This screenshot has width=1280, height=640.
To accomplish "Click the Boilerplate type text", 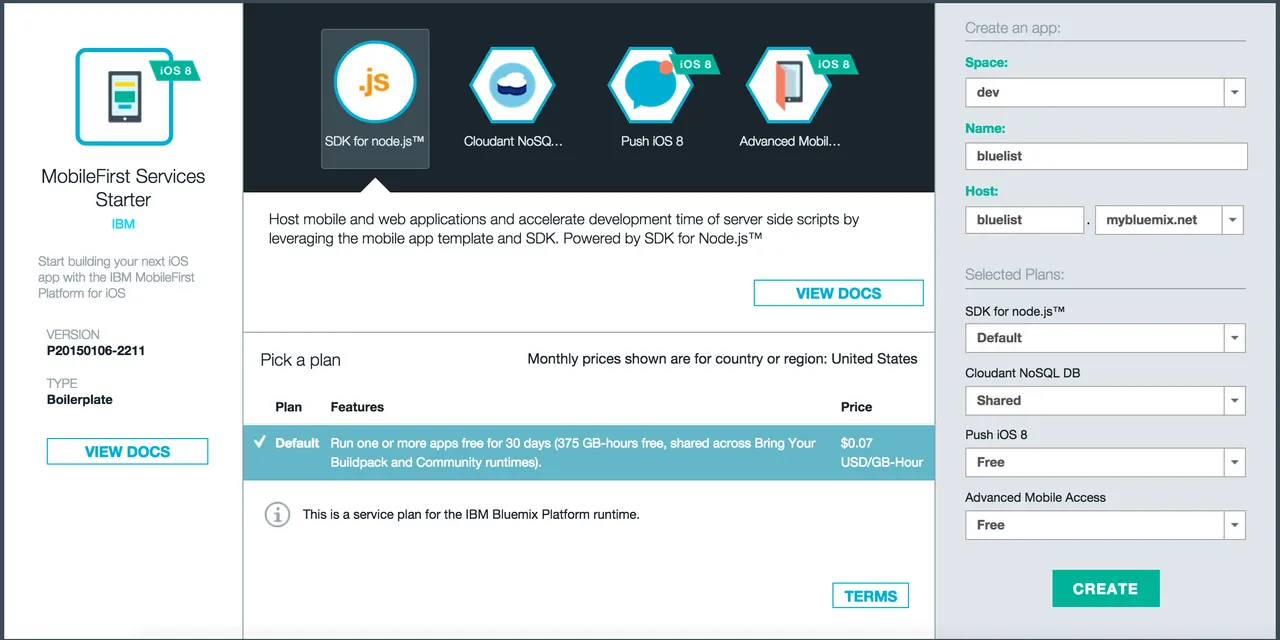I will tap(80, 399).
